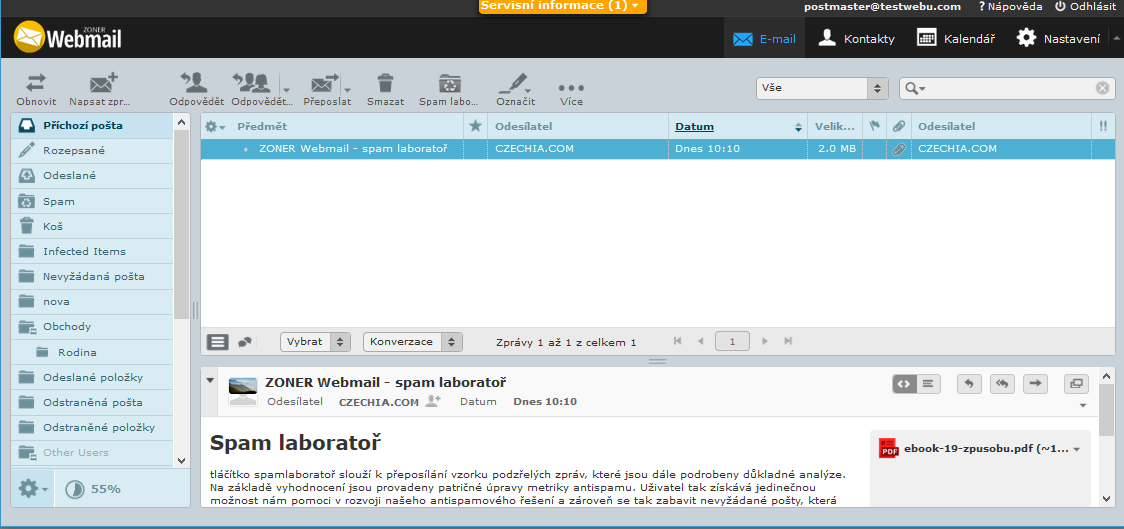
Task: Switch preview to plain text view
Action: [x=928, y=383]
